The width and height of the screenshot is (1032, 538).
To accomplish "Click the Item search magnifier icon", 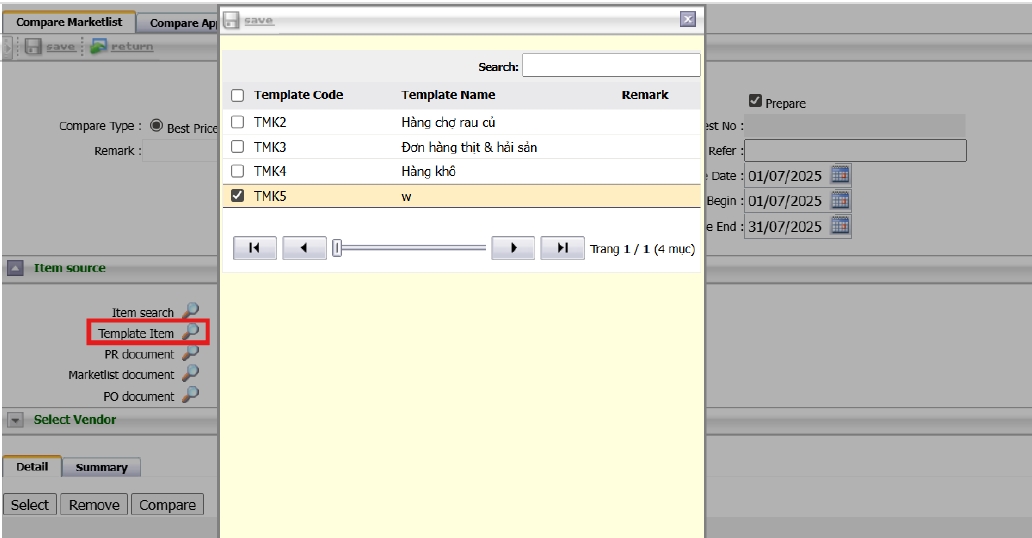I will tap(190, 312).
